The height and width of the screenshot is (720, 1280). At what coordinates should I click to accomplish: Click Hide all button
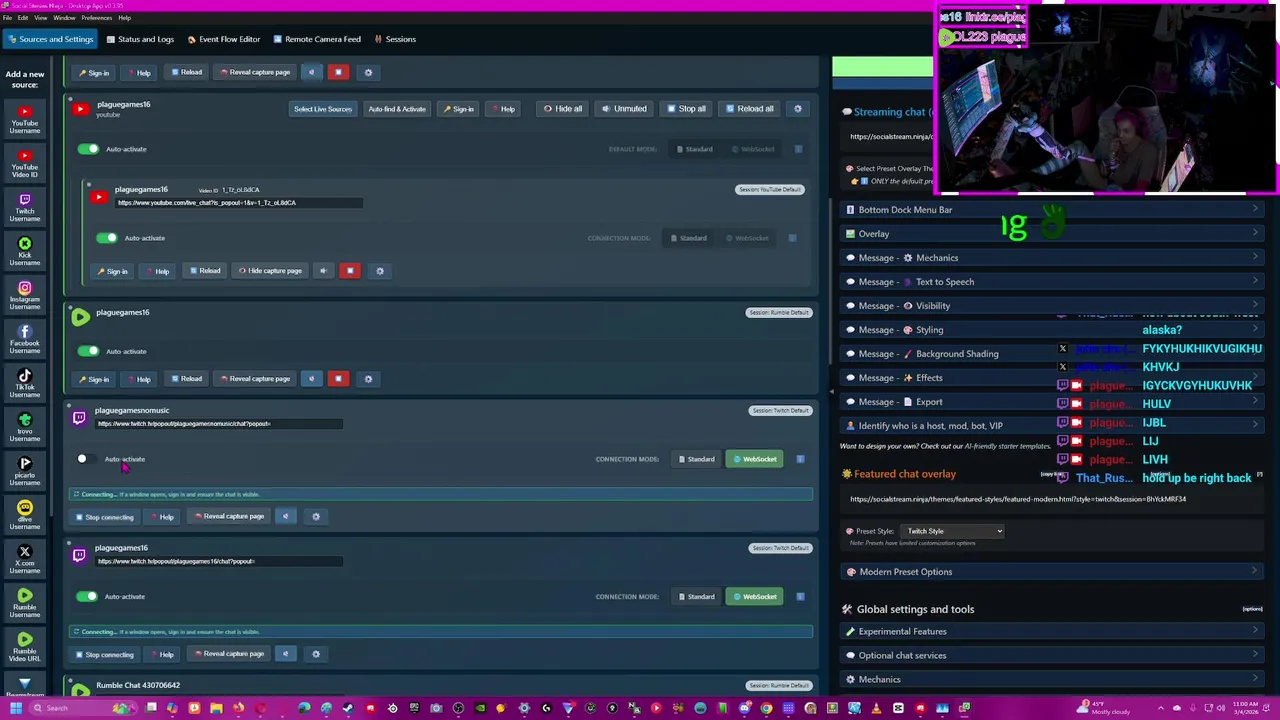pos(563,109)
